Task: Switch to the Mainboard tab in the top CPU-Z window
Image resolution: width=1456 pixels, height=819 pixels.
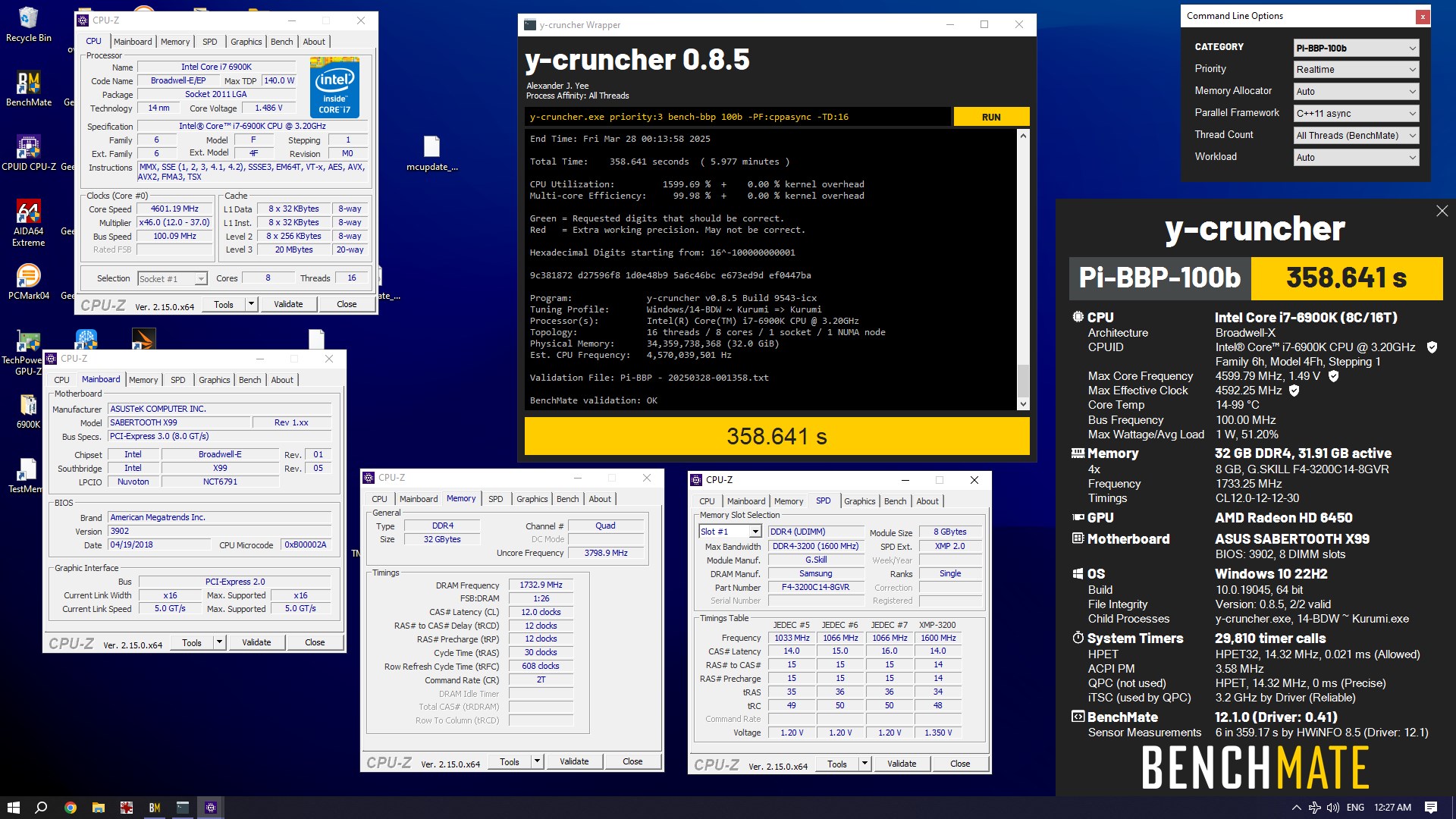Action: (133, 42)
